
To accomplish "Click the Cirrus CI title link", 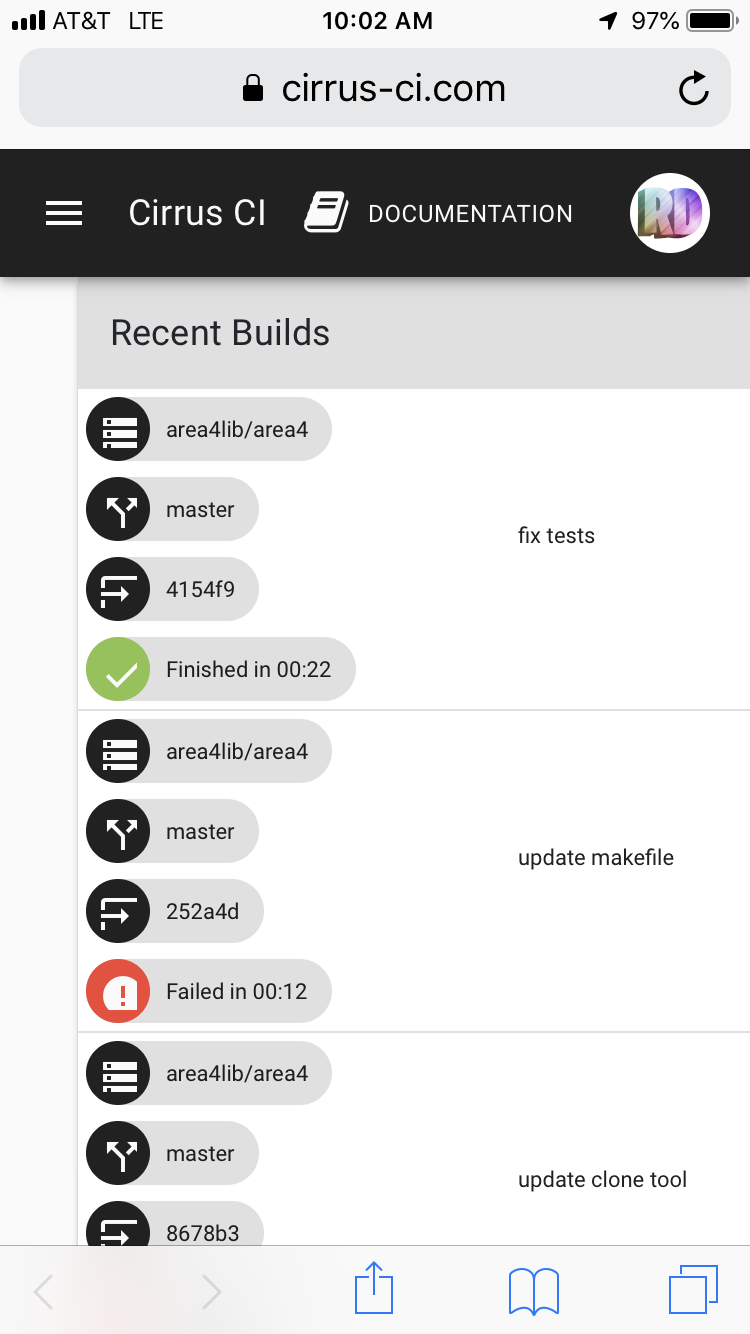I will tap(196, 212).
